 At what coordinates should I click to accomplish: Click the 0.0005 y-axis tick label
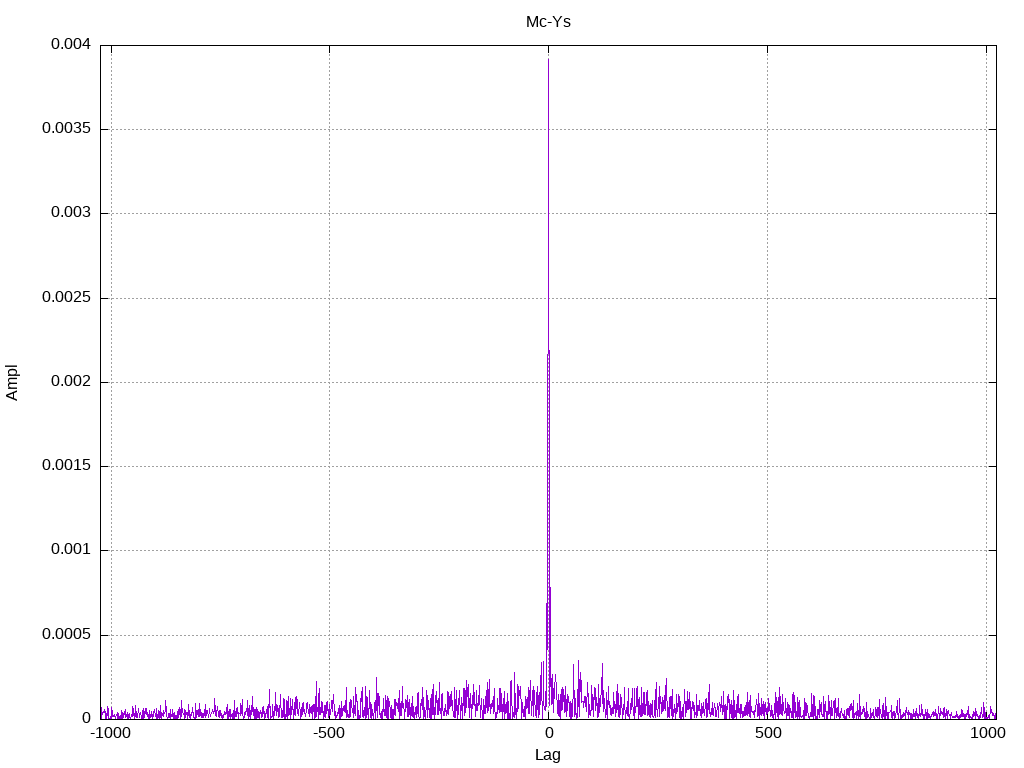66,634
